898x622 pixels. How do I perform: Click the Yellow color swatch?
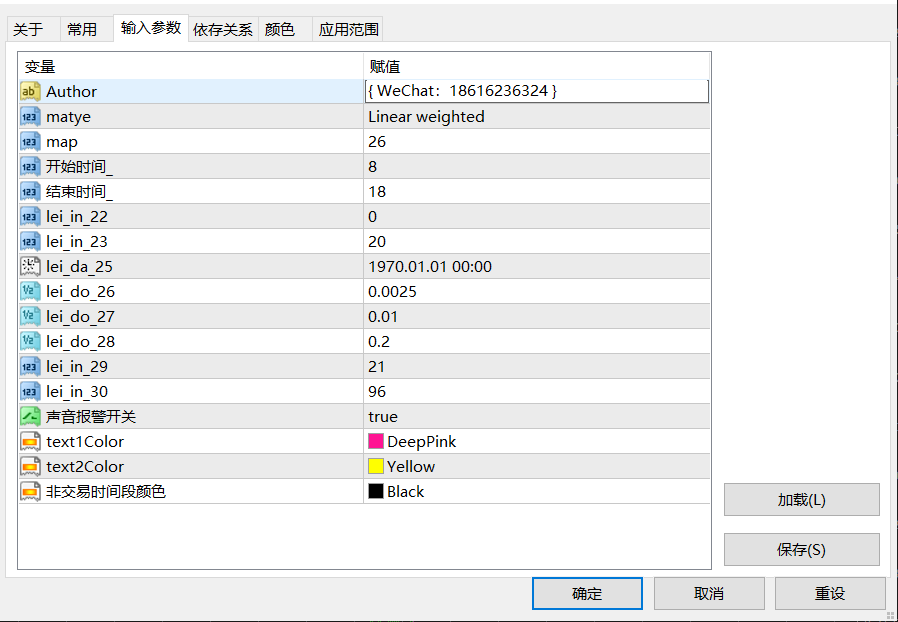(376, 466)
